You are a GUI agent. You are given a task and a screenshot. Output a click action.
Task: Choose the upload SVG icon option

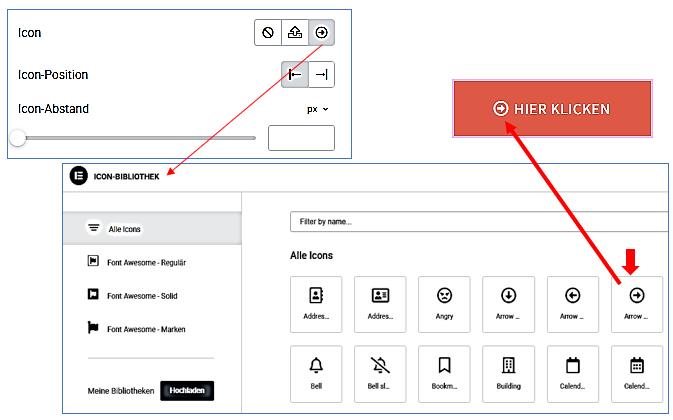(295, 33)
